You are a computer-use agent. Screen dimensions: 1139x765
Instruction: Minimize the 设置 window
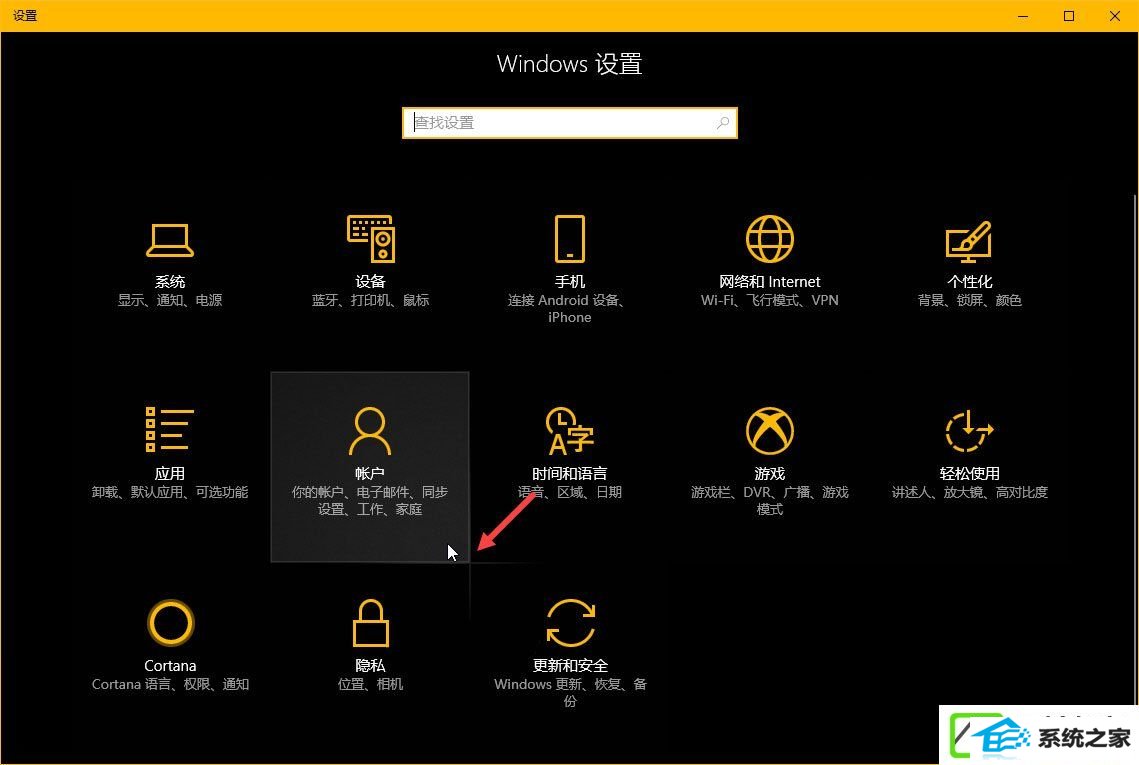(x=1023, y=16)
